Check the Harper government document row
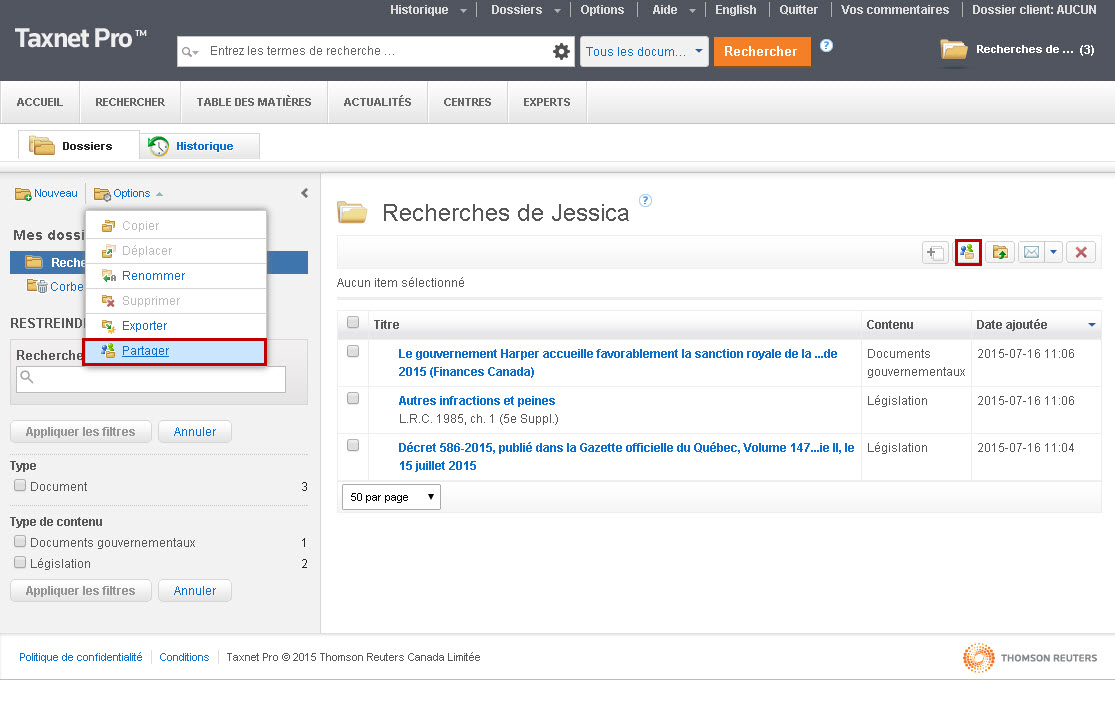Viewport: 1115px width, 713px height. [x=353, y=351]
